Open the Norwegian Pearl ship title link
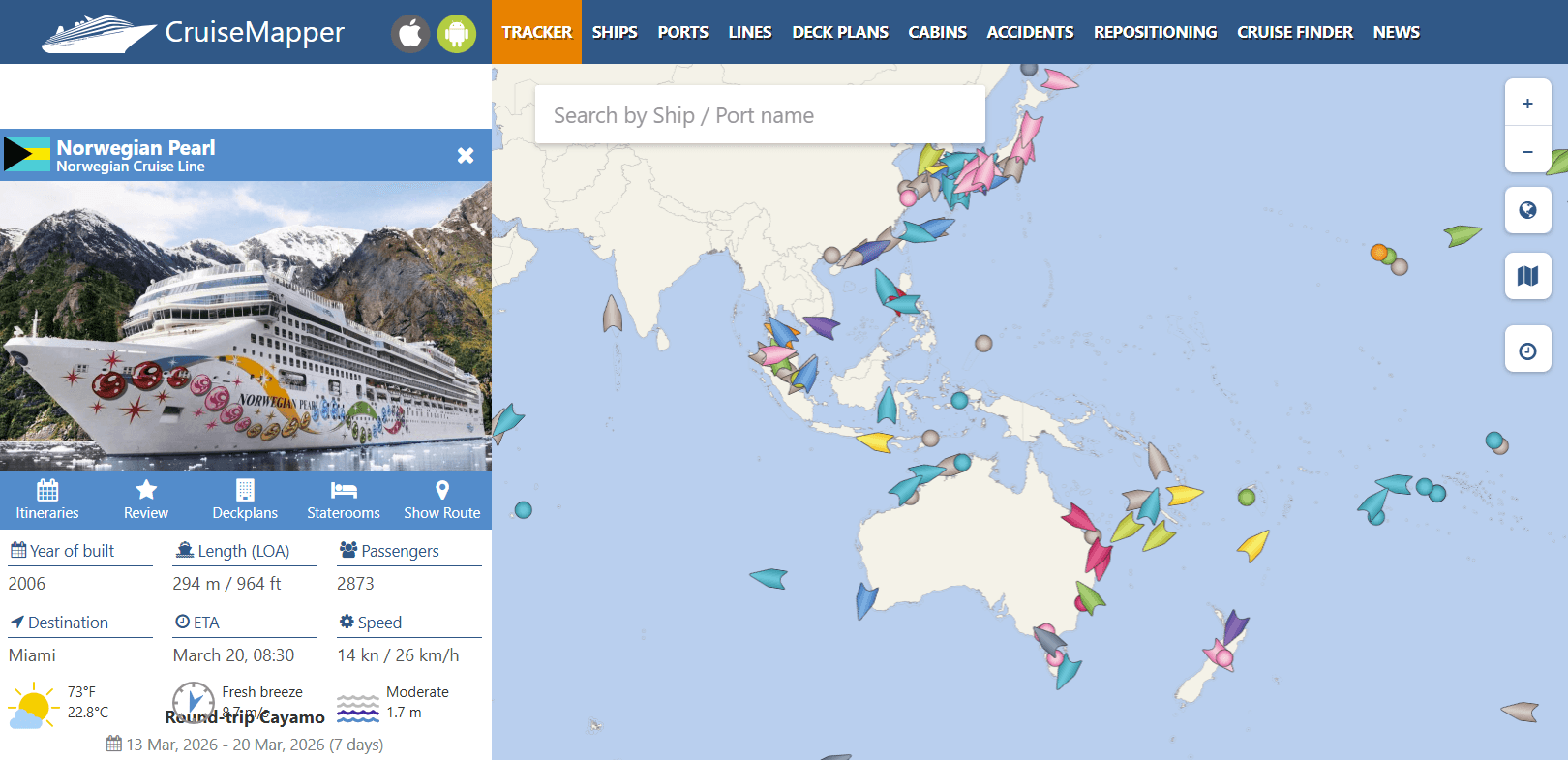This screenshot has height=760, width=1568. [136, 147]
